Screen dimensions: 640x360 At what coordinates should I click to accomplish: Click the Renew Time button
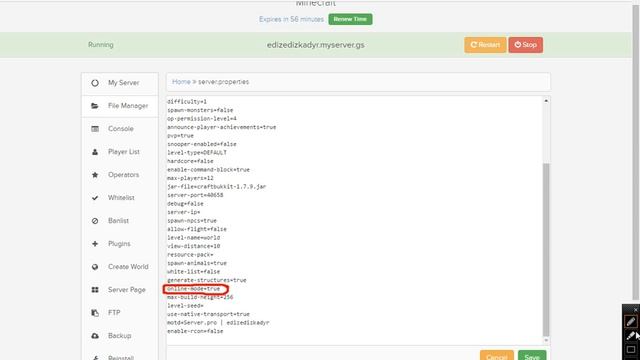click(x=350, y=19)
